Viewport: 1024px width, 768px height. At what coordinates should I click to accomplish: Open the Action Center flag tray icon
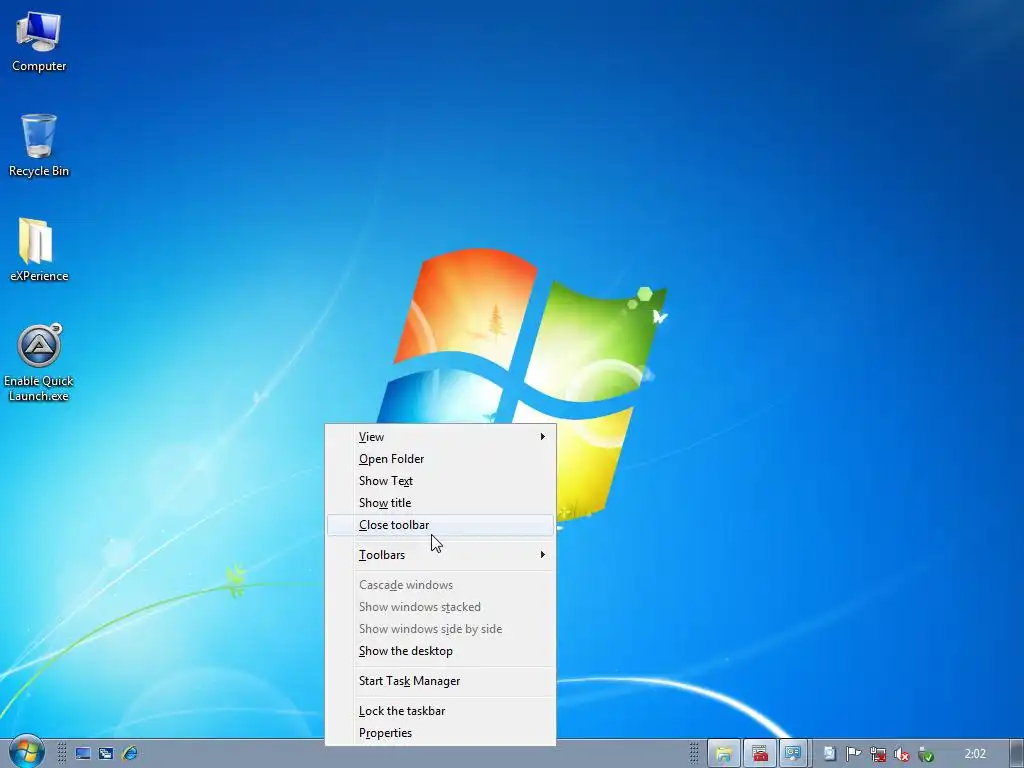pos(854,754)
